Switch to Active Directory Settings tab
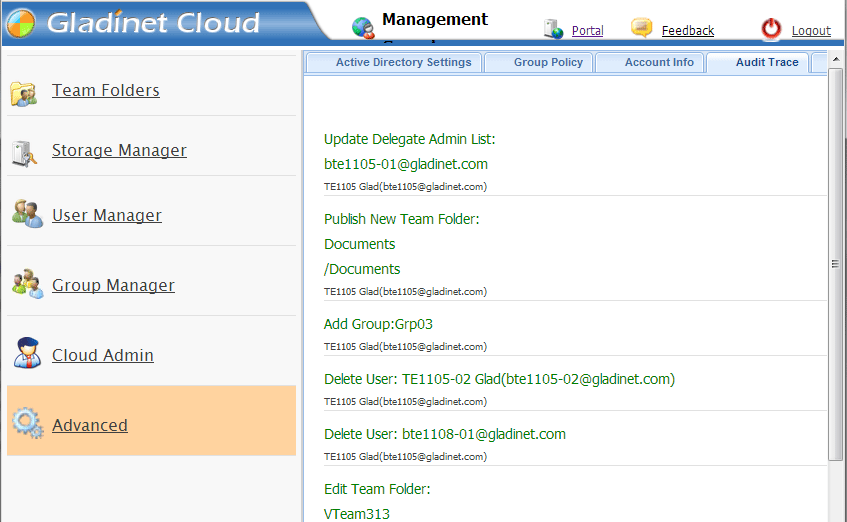Viewport: 847px width, 522px height. (x=394, y=62)
